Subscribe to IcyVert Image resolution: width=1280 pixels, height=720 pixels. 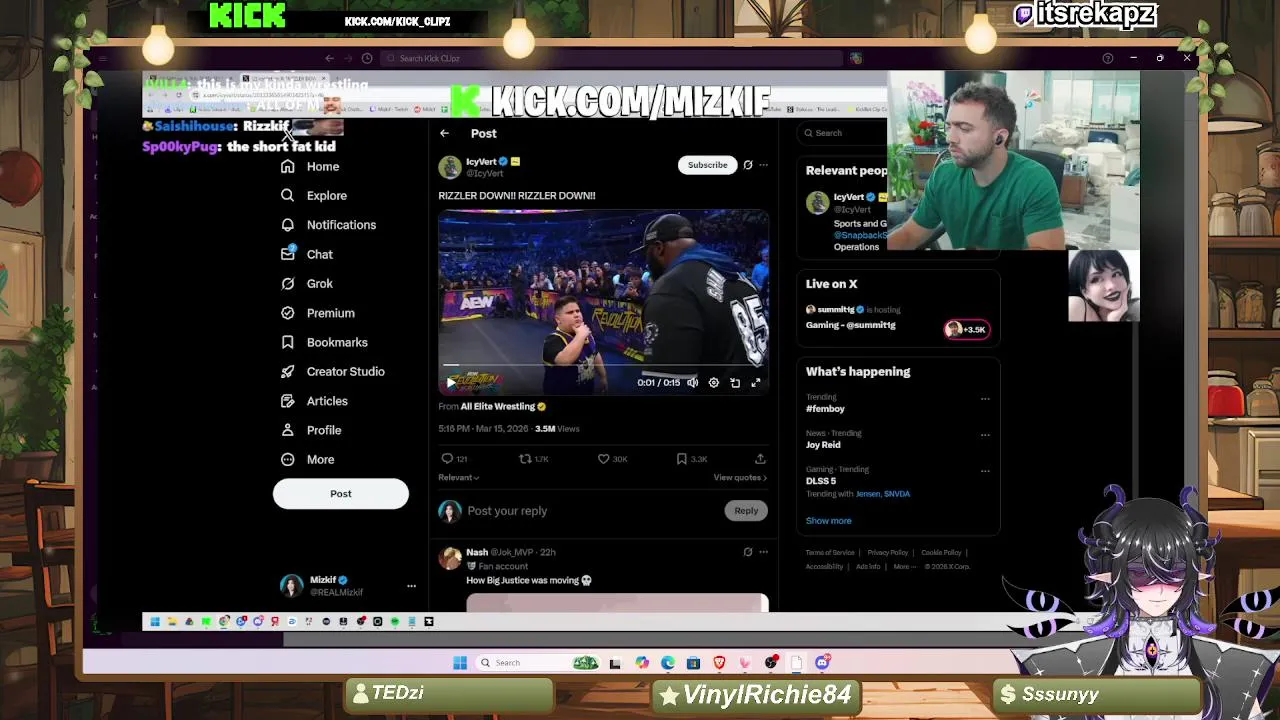point(707,165)
